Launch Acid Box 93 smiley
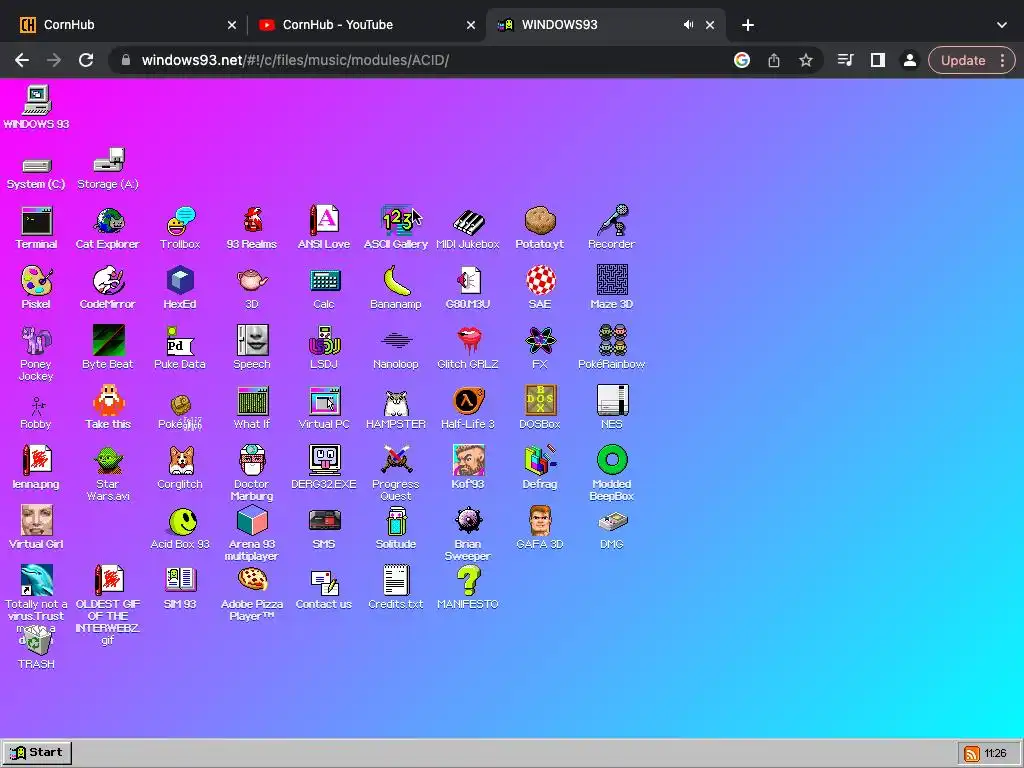The height and width of the screenshot is (768, 1024). [180, 528]
